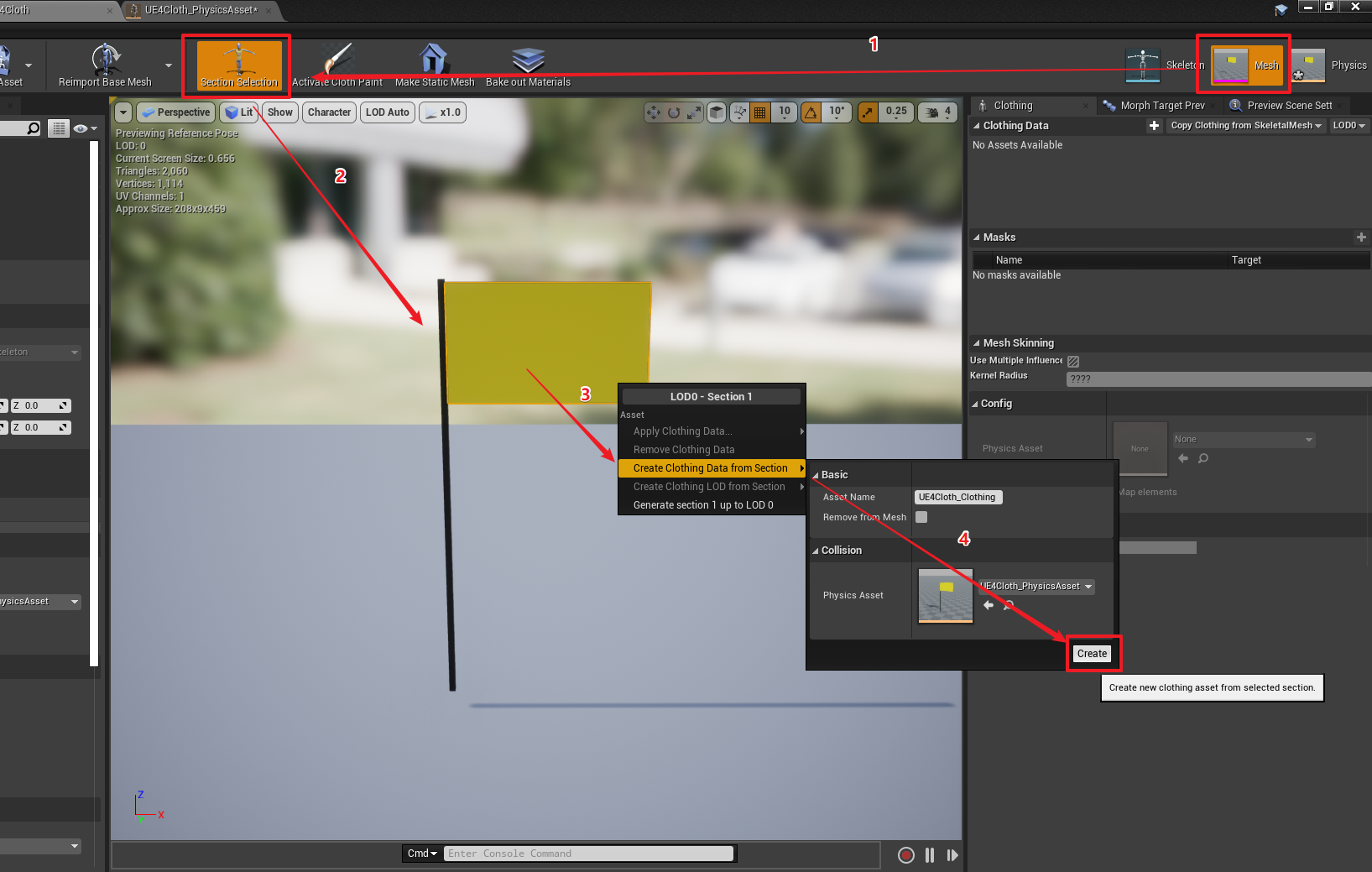Collapse the Mesh Skinning section

pos(976,343)
